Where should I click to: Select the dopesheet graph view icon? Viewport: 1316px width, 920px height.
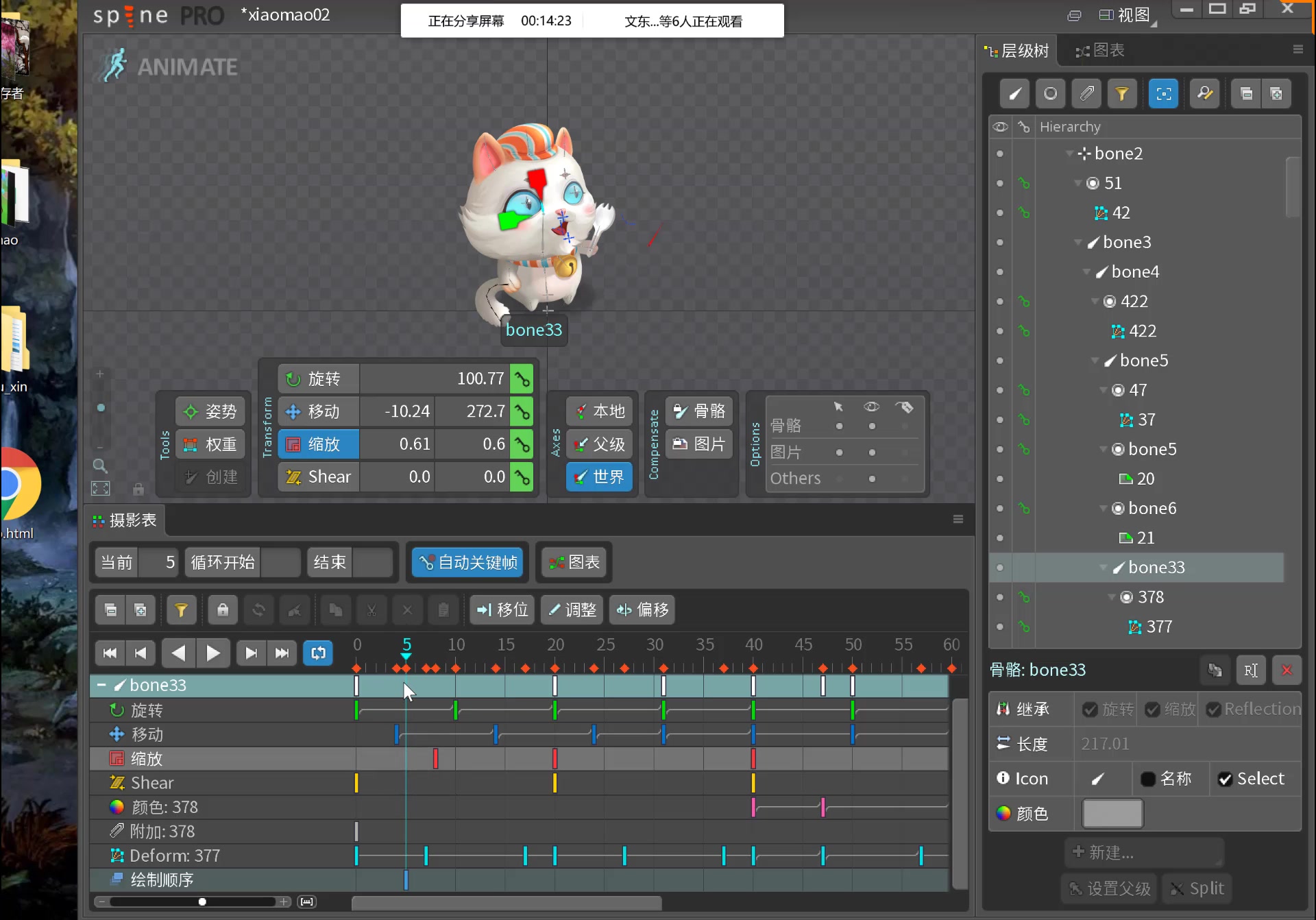click(575, 562)
